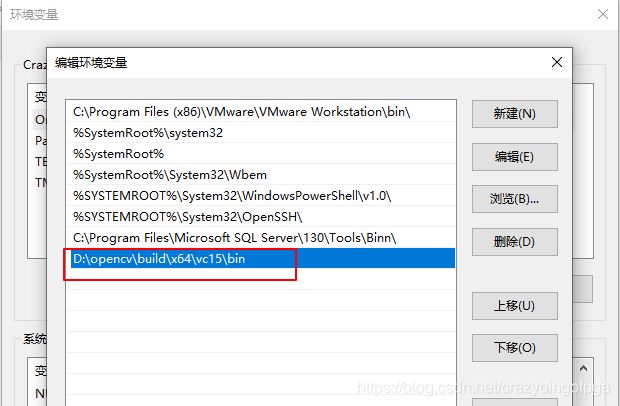Select the %SystemRoot%\System32\Wbem entry
This screenshot has width=620, height=406.
pos(261,175)
